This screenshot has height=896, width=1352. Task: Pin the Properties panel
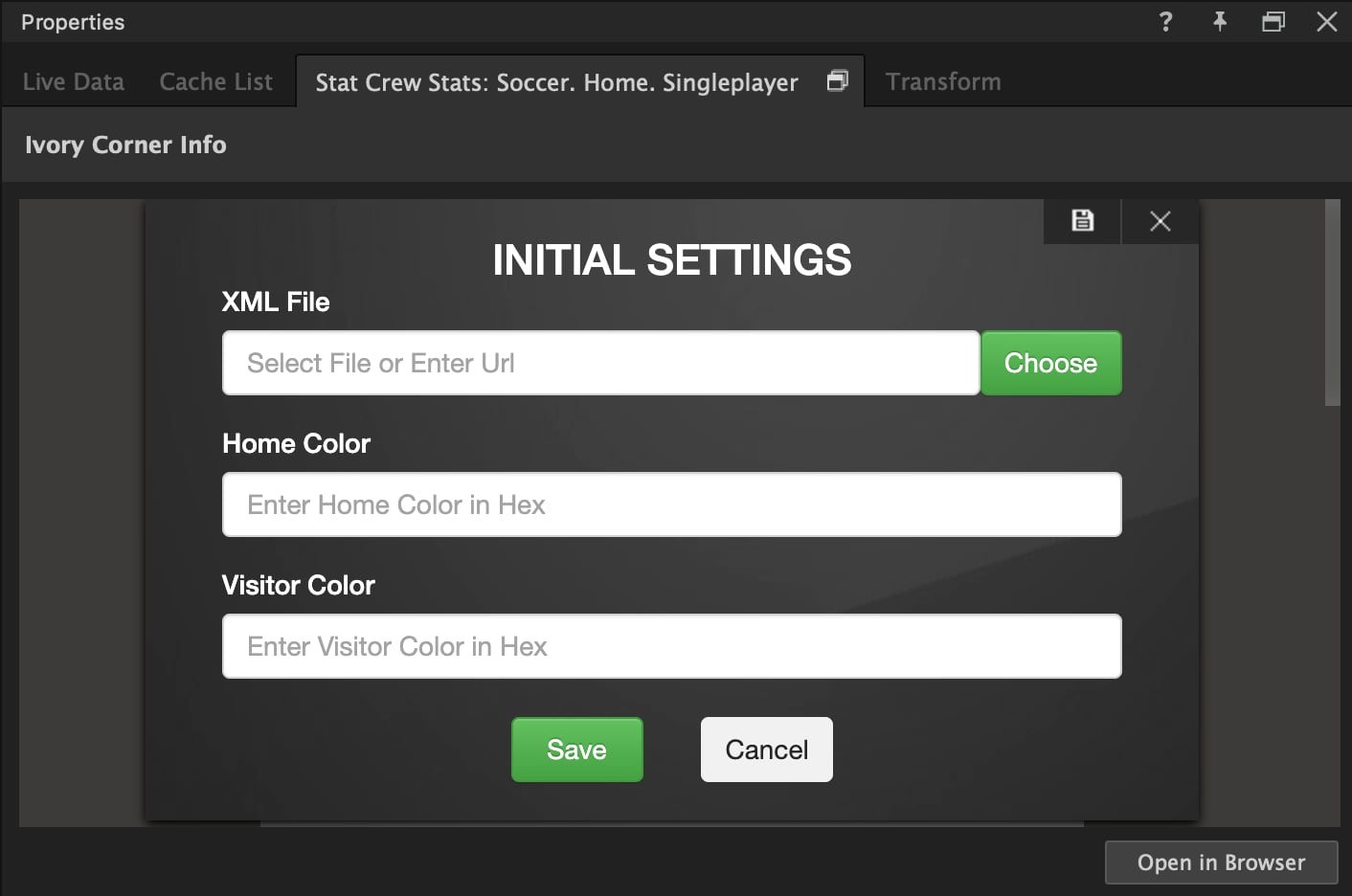(x=1220, y=22)
